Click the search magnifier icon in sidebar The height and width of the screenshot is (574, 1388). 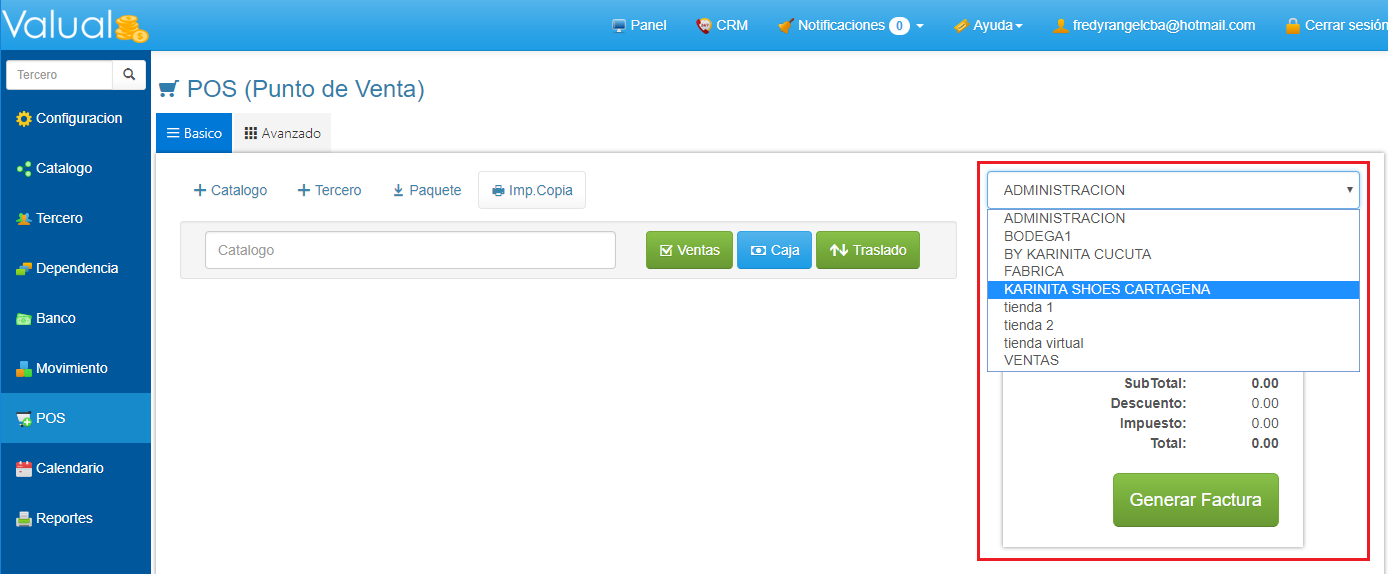coord(129,75)
